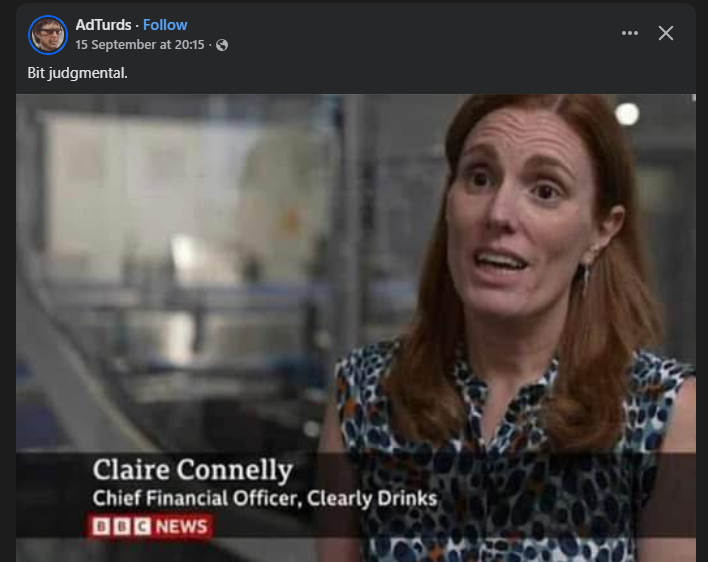The height and width of the screenshot is (562, 708).
Task: Click the dark lower-third caption banner
Action: 356,495
